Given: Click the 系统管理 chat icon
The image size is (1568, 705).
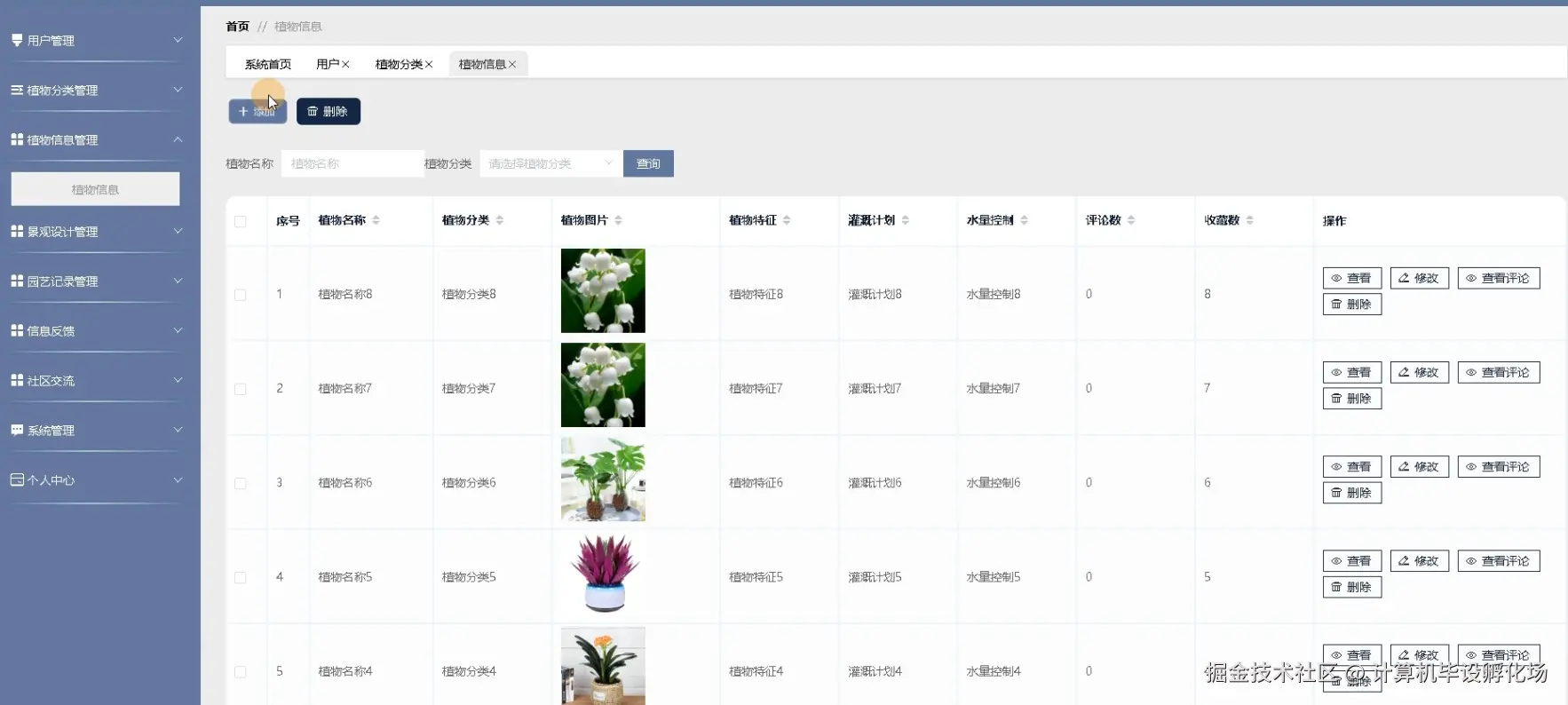Looking at the screenshot, I should point(17,430).
